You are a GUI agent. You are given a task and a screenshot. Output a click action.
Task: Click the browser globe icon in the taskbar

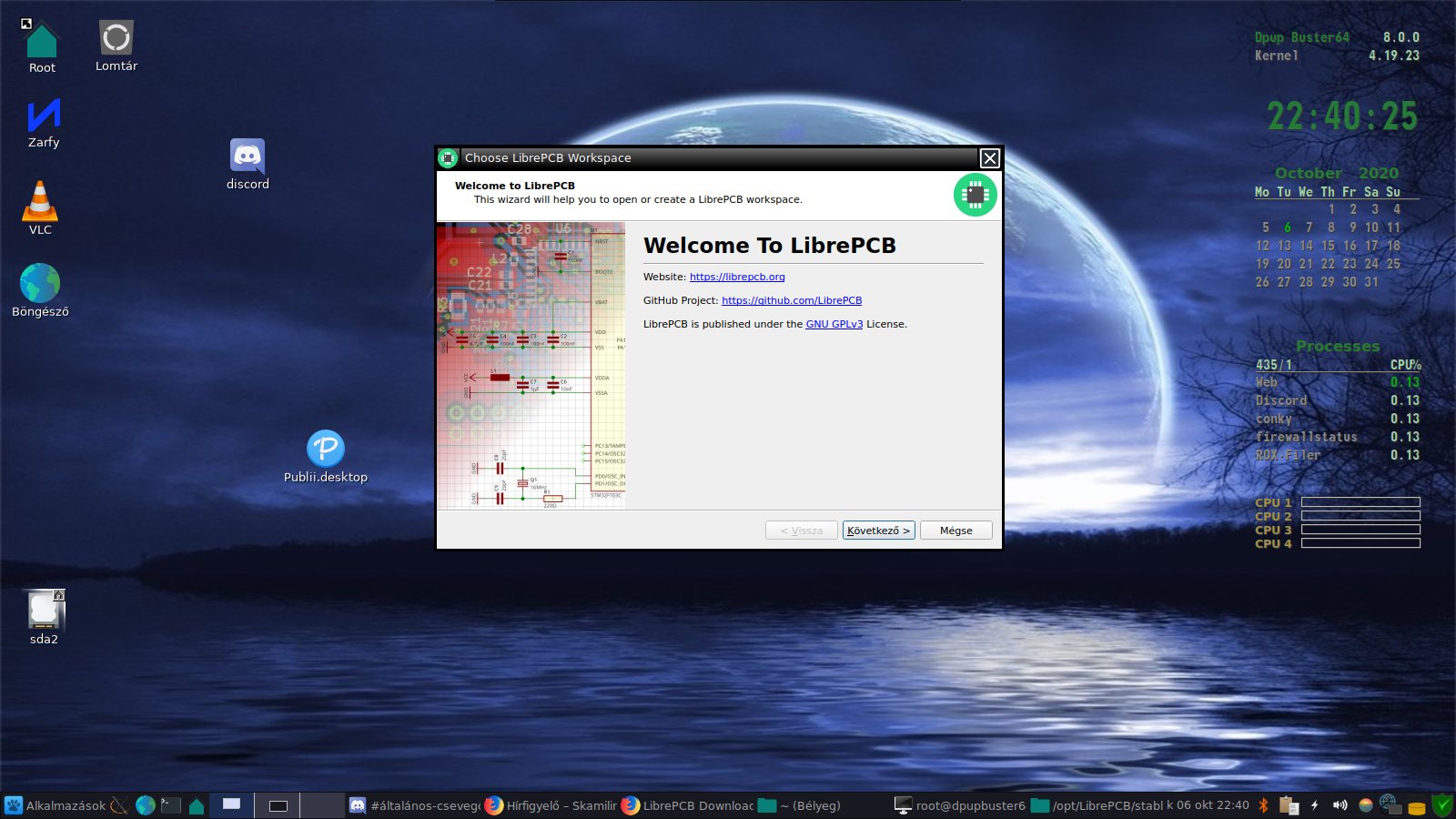tap(146, 805)
